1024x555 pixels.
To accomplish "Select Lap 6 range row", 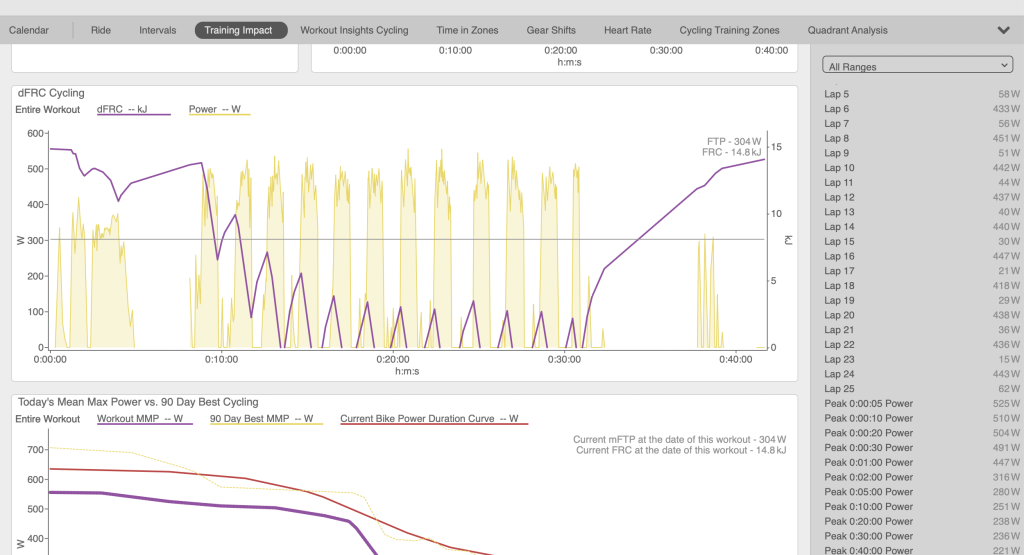I will coord(921,109).
